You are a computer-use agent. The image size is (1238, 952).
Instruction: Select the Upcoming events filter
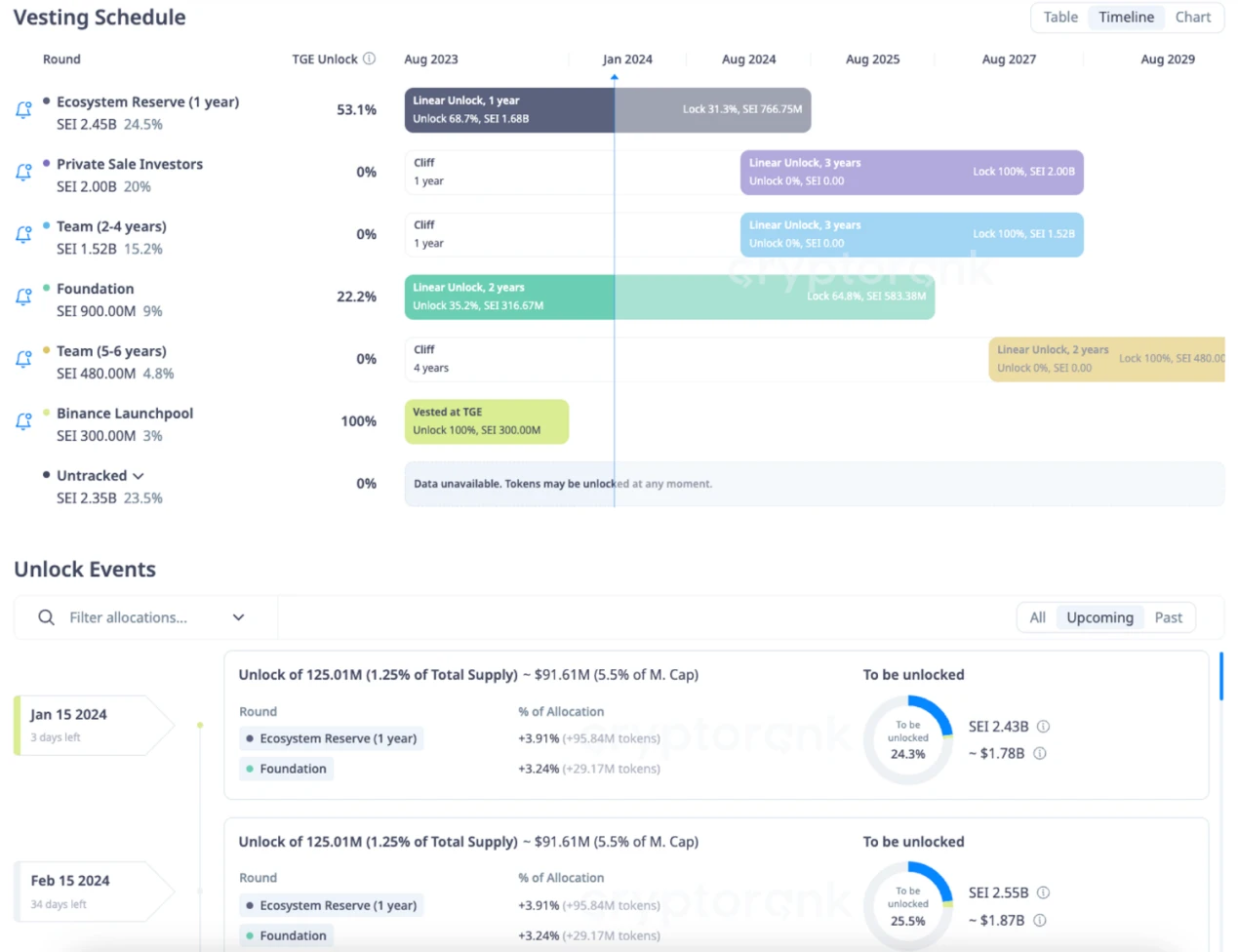pyautogui.click(x=1099, y=617)
